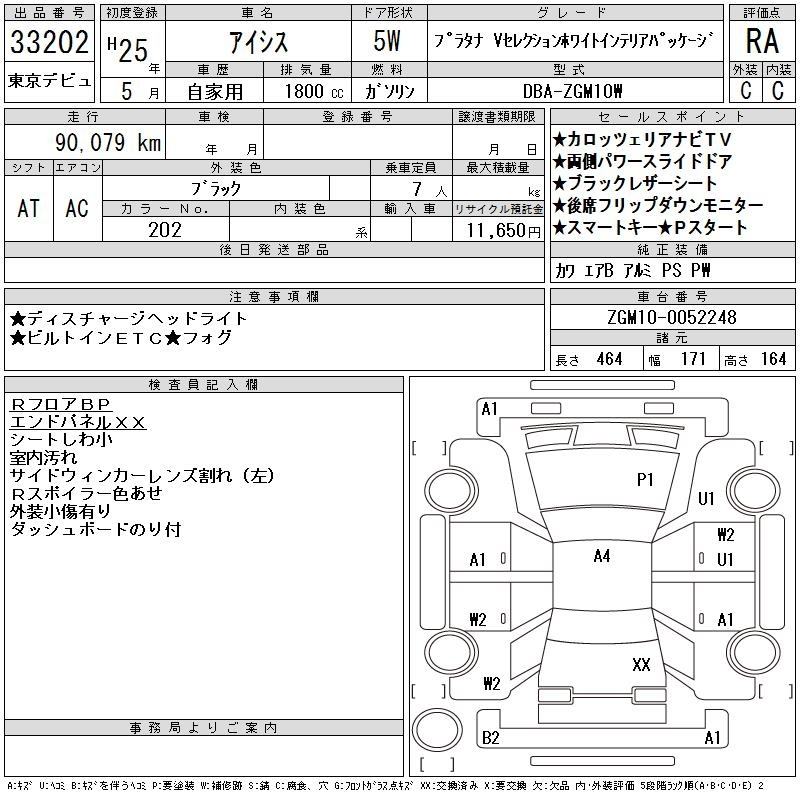800x800 pixels.
Task: Click the spare tire circle at bottom left
Action: [437, 730]
